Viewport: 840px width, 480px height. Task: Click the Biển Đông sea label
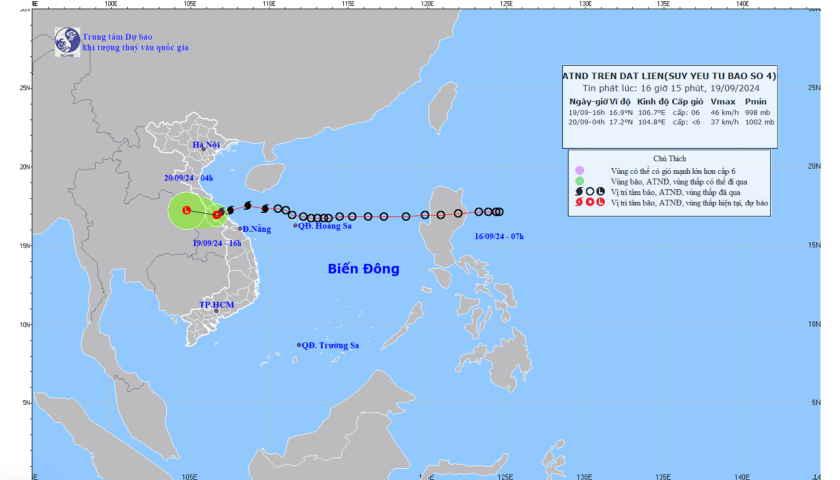pos(363,269)
